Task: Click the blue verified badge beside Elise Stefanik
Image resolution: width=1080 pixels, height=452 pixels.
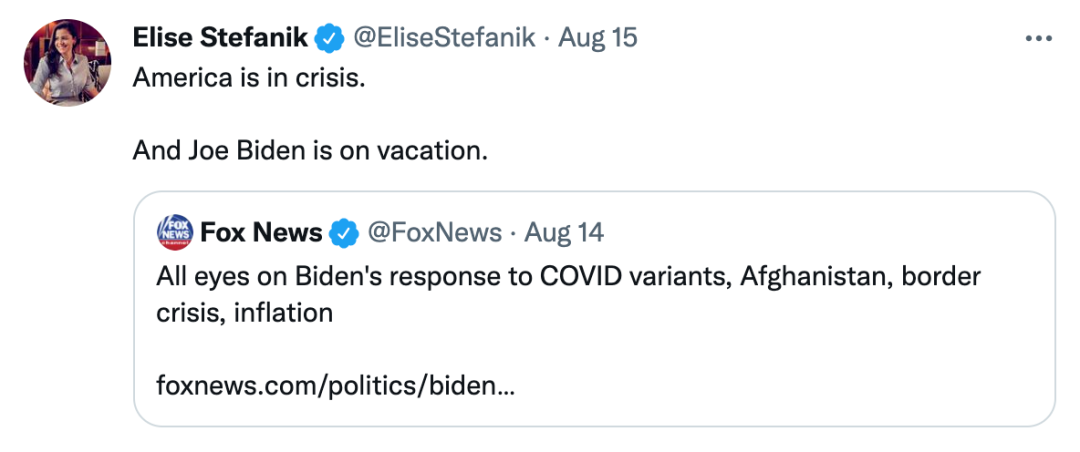Action: (328, 39)
